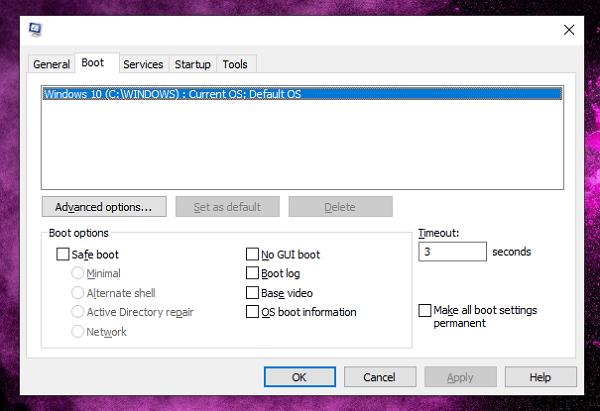Viewport: 600px width, 411px height.
Task: Check the Base video option
Action: click(253, 293)
